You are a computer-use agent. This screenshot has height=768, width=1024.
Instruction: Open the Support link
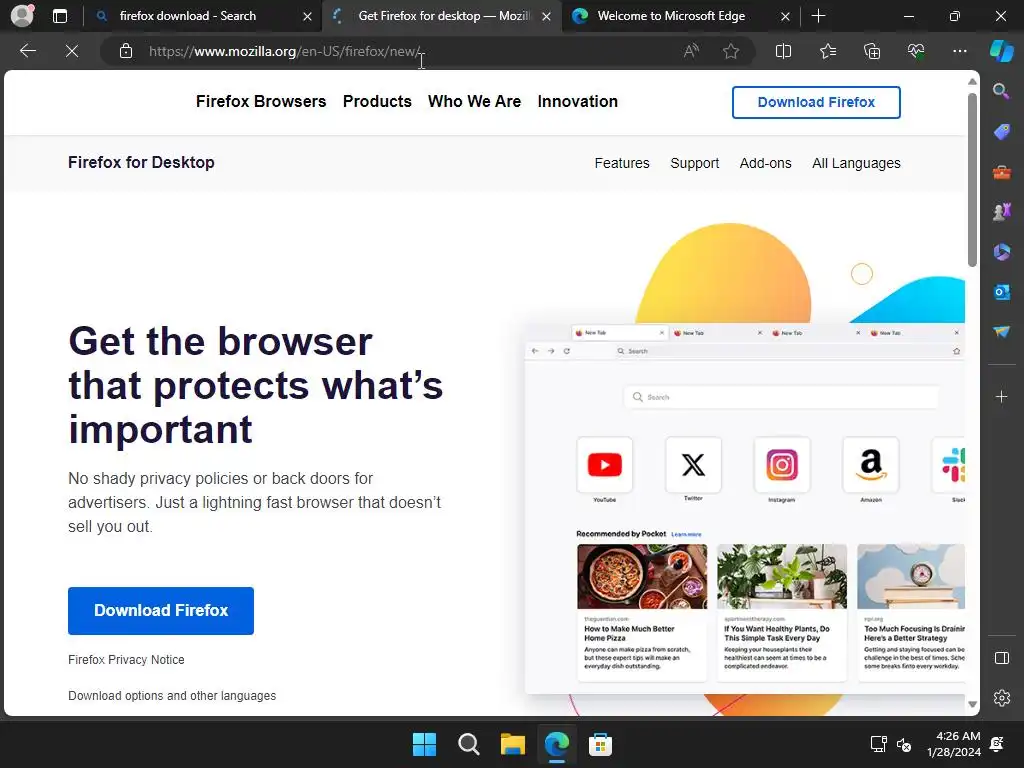pos(694,163)
